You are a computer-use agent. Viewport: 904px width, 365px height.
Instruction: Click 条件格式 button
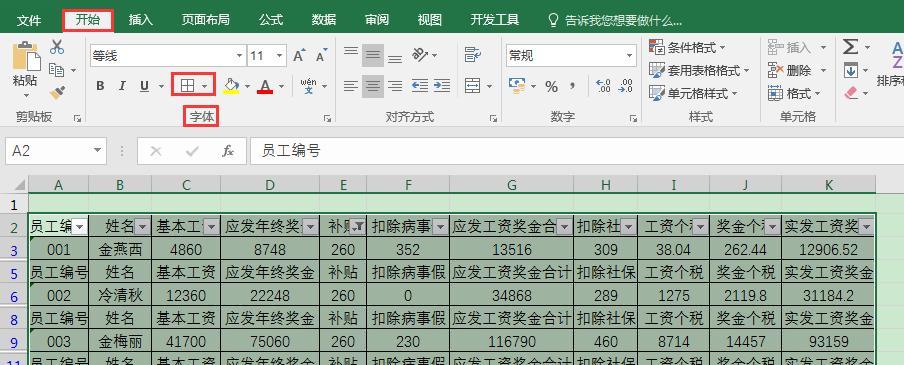click(687, 47)
